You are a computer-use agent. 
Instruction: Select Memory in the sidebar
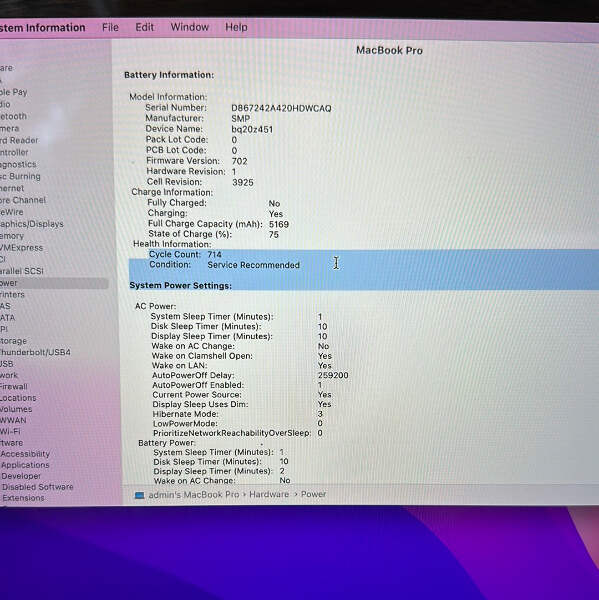pyautogui.click(x=12, y=236)
